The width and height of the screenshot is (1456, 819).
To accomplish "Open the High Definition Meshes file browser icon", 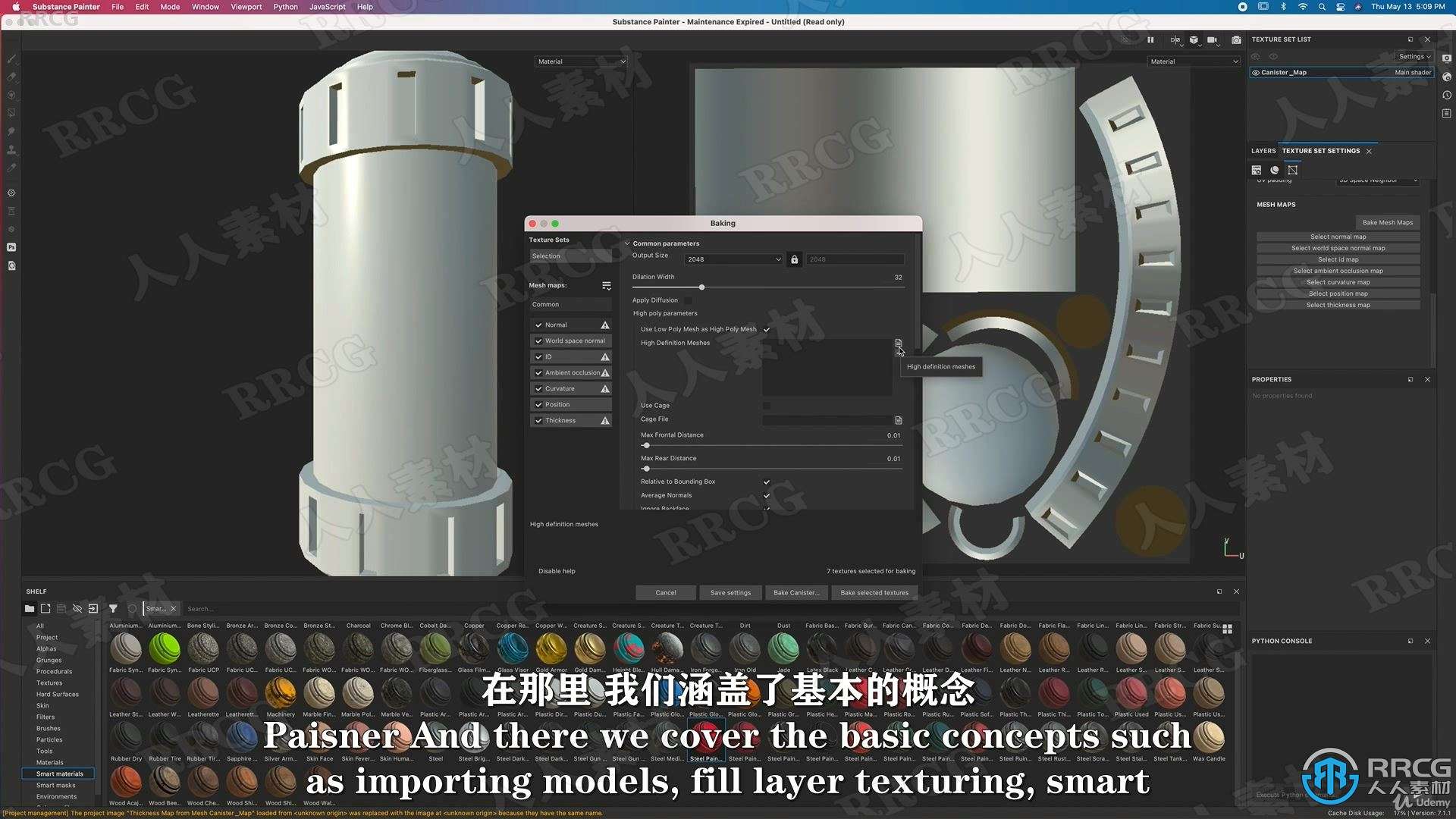I will click(899, 343).
